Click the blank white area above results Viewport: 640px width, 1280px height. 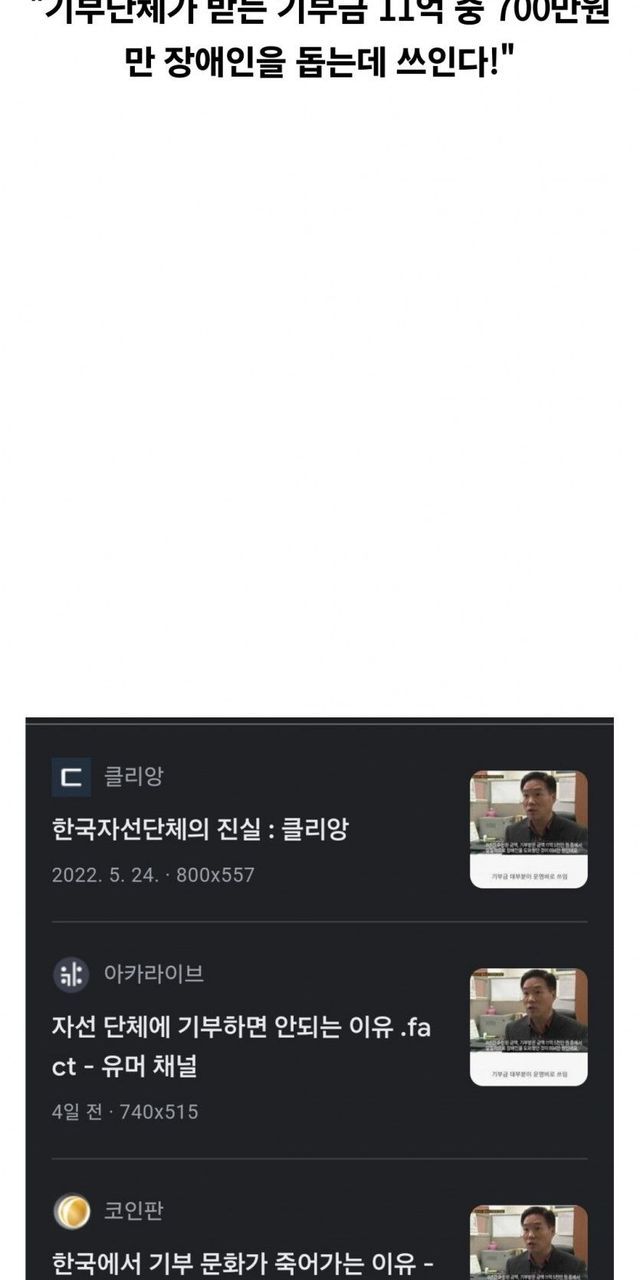320,400
